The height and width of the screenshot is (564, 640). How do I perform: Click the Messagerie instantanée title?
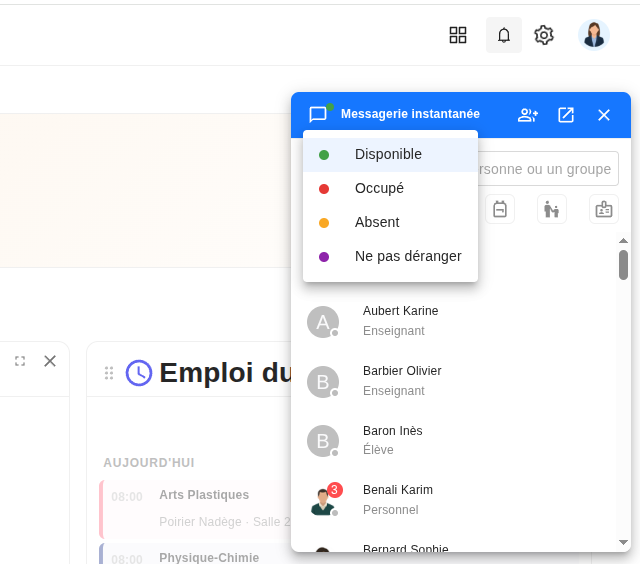click(410, 114)
